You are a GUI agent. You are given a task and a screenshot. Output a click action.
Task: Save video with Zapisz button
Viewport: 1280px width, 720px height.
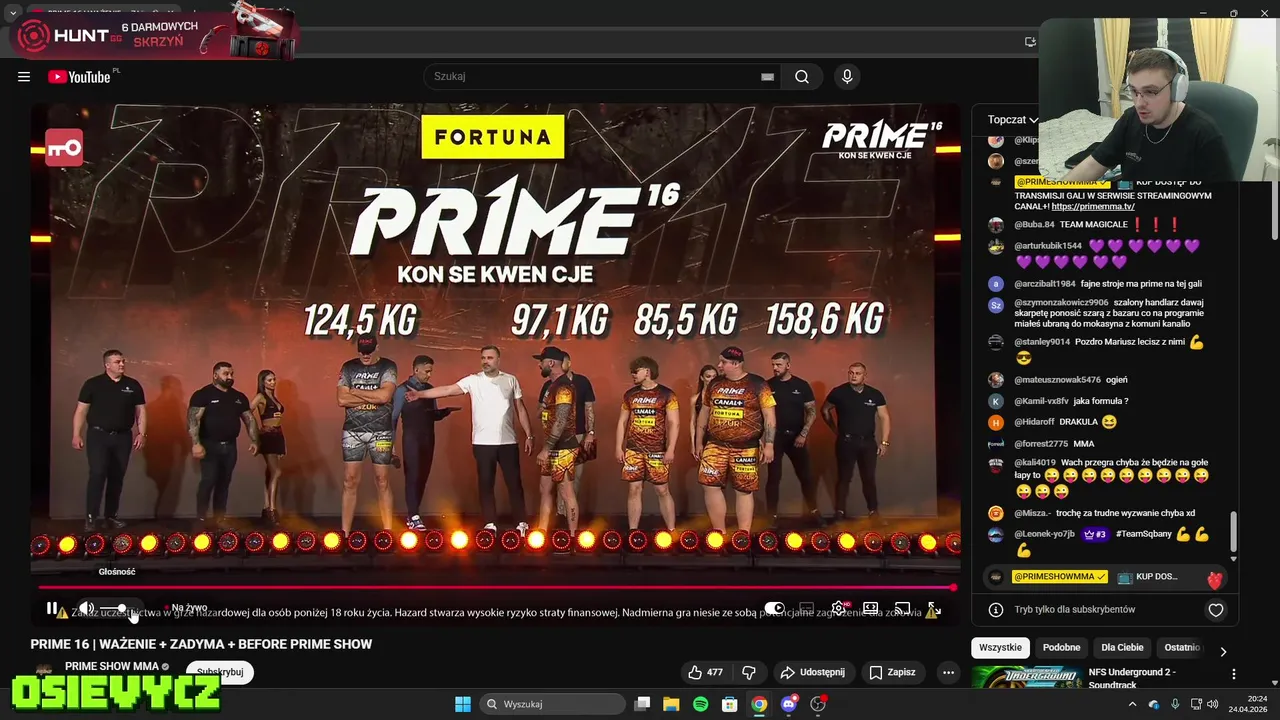tap(892, 672)
